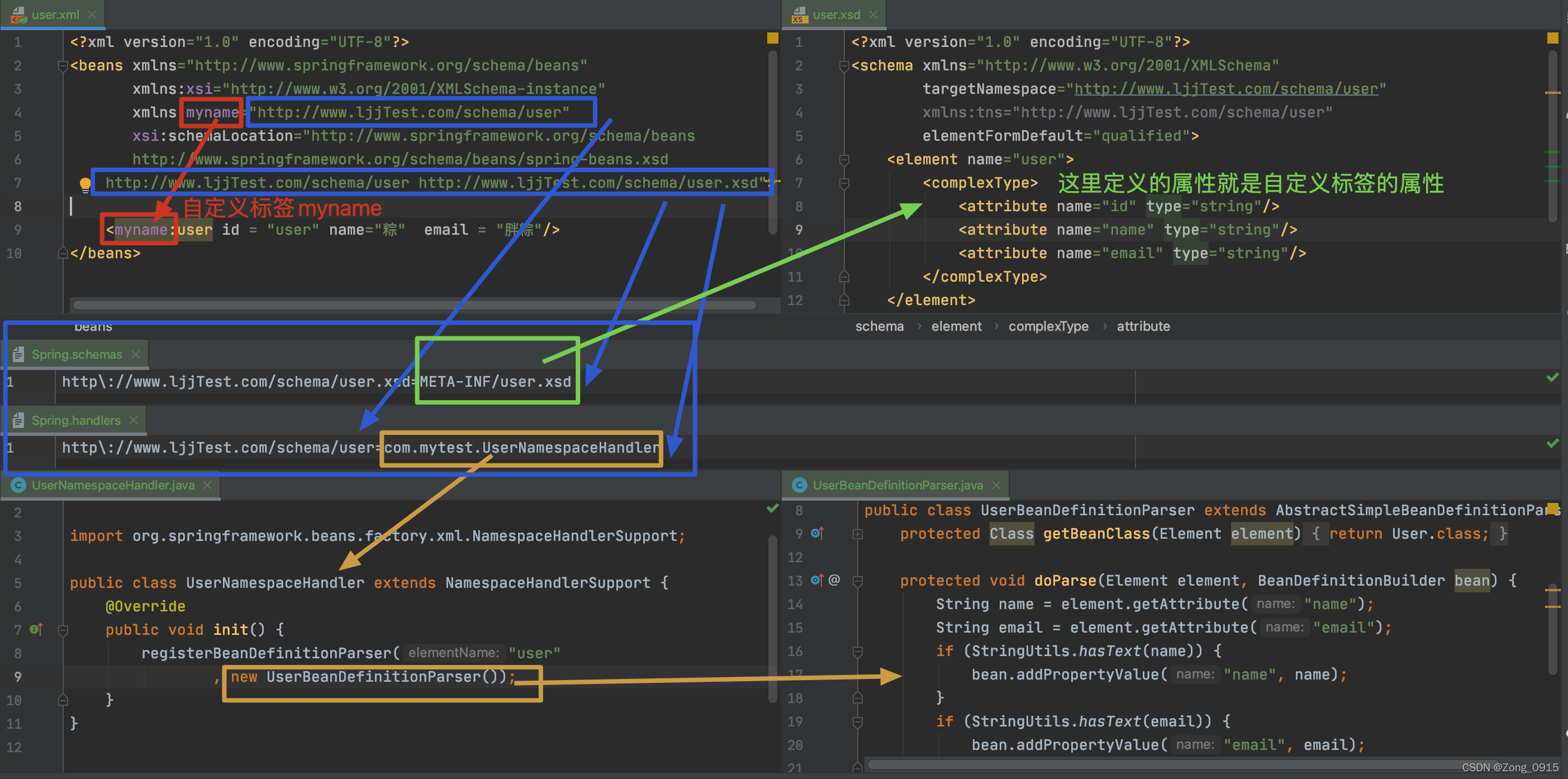
Task: Switch to the user.xsd tab
Action: [x=836, y=14]
